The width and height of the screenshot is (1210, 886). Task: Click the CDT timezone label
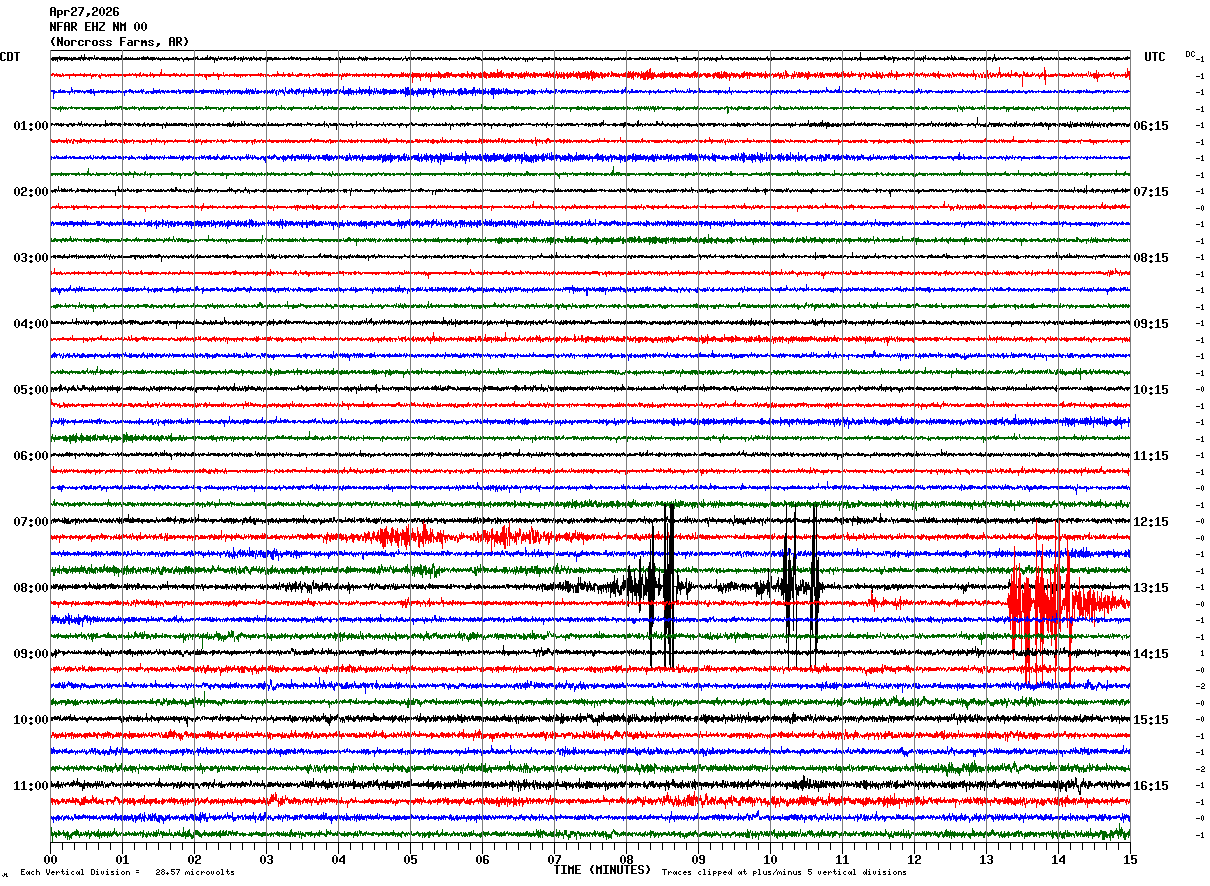tap(10, 57)
